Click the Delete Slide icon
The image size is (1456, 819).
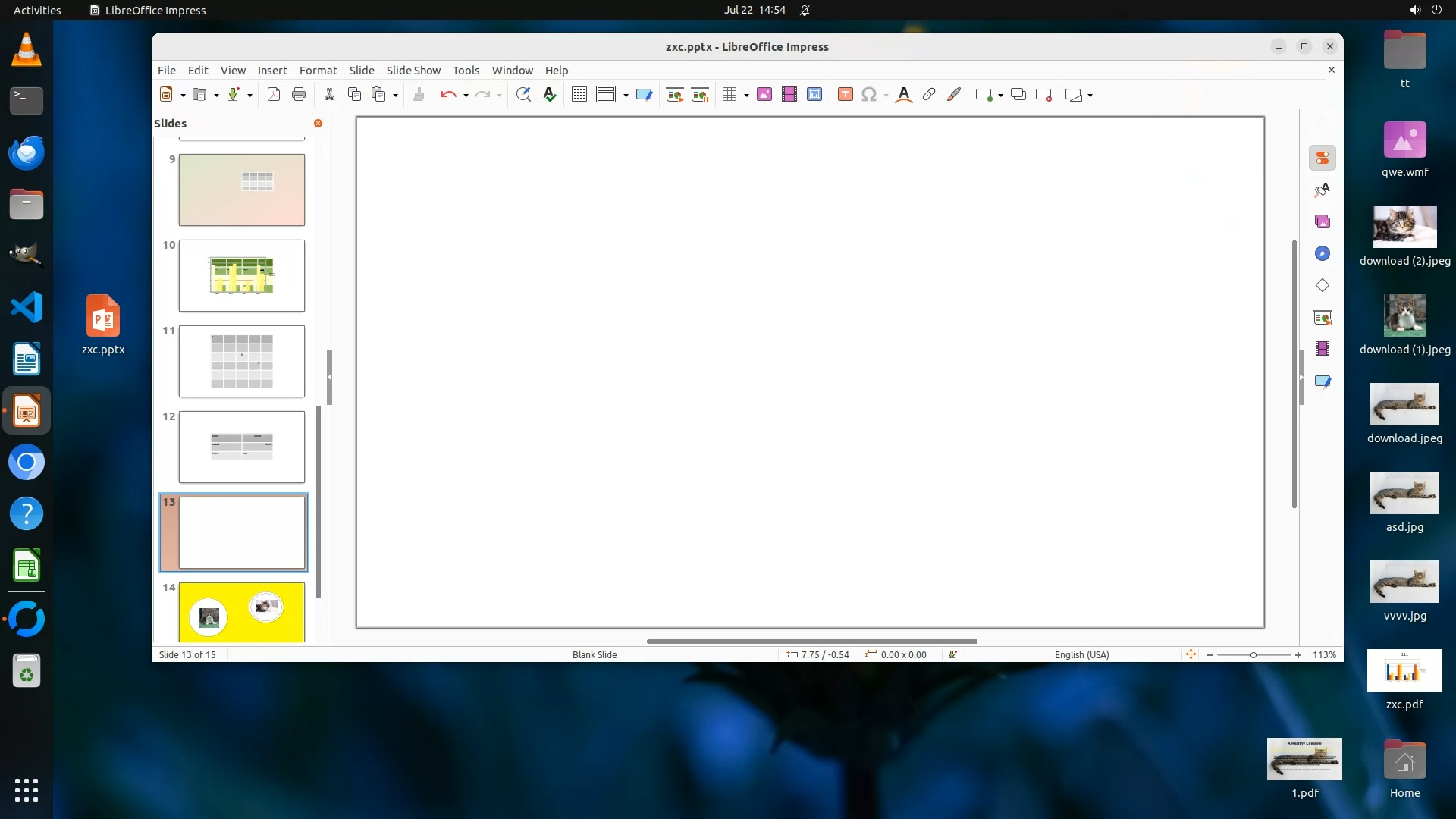point(1043,95)
